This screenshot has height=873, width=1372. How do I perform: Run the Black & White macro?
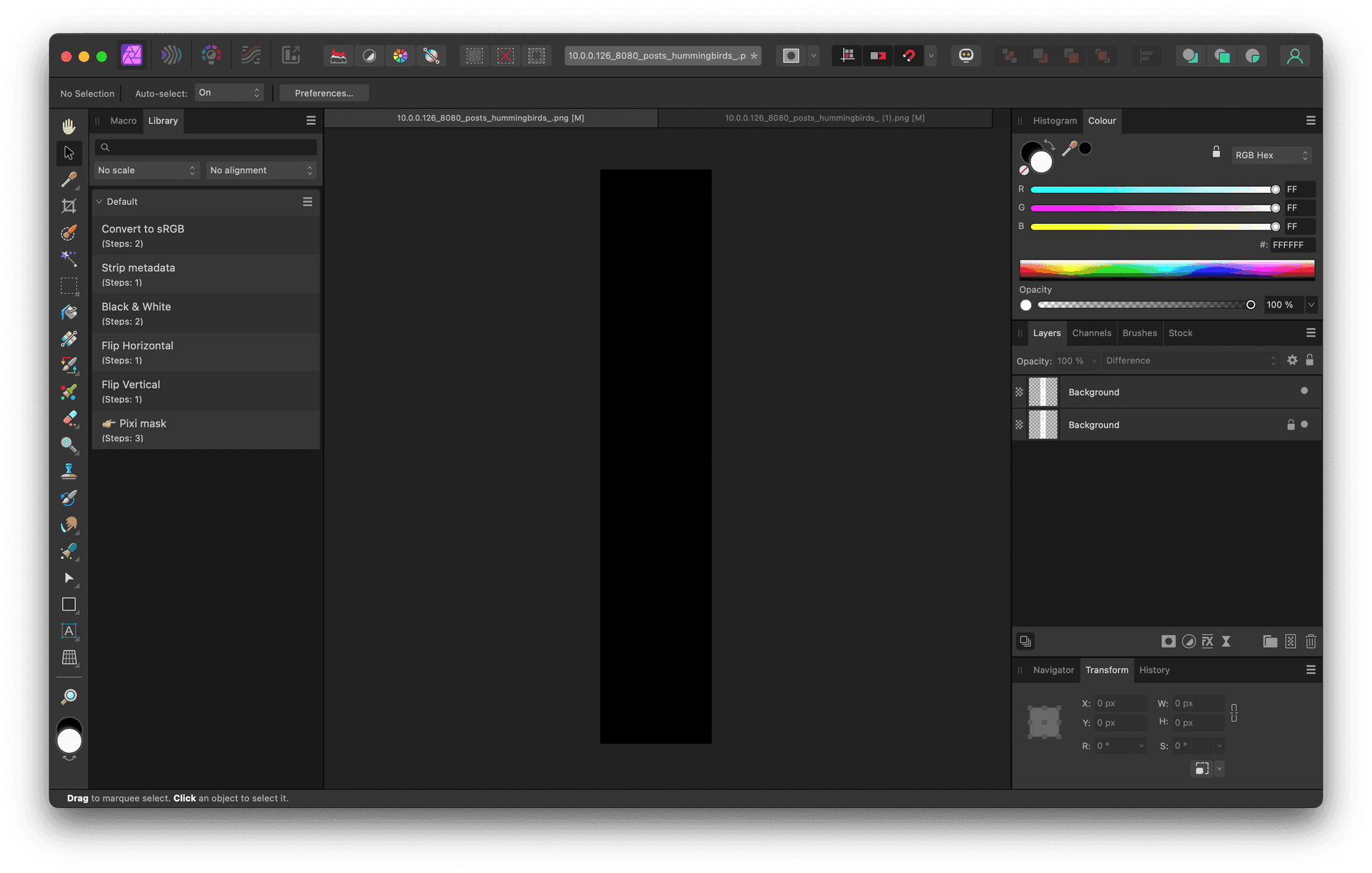[x=206, y=313]
